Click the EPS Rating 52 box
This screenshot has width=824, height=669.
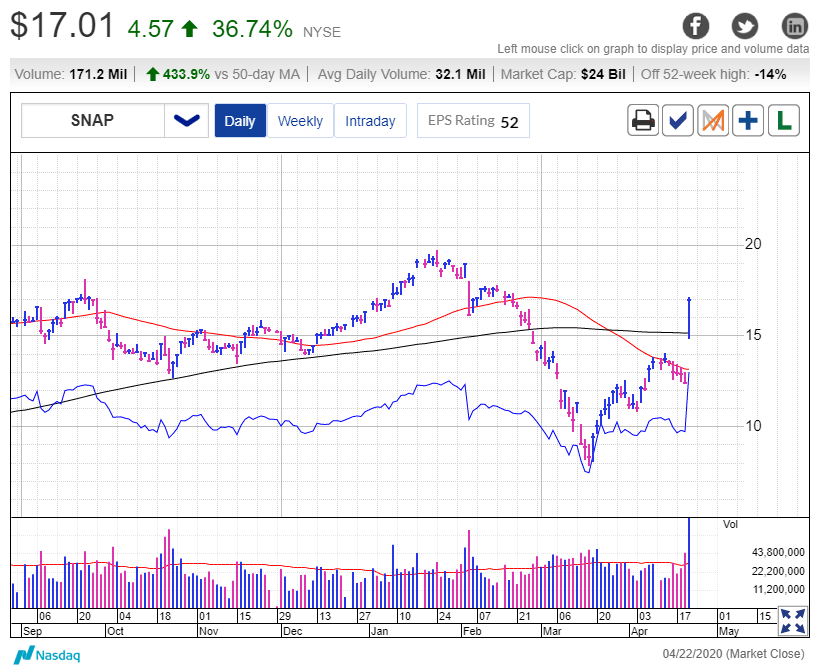click(x=473, y=120)
